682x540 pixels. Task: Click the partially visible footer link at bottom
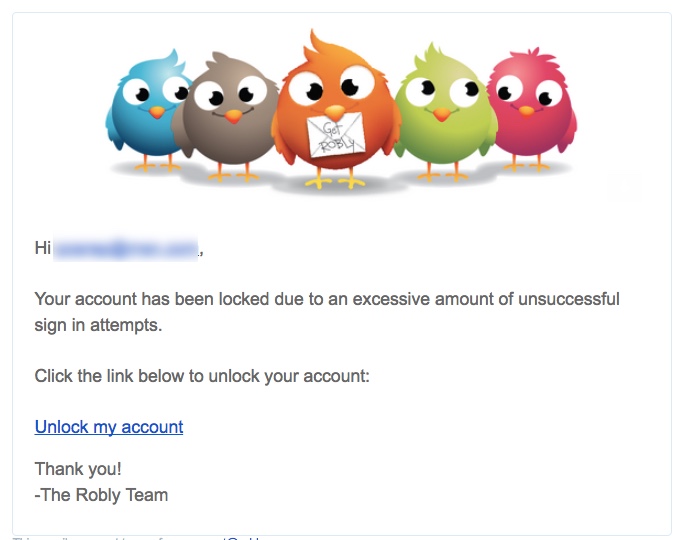241,538
